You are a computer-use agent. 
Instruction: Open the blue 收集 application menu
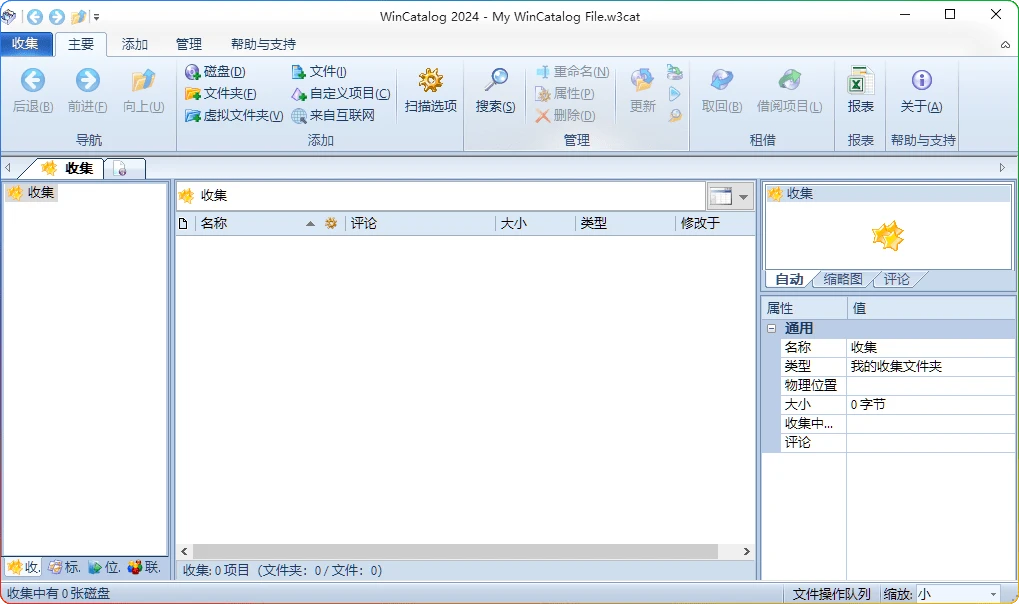26,44
